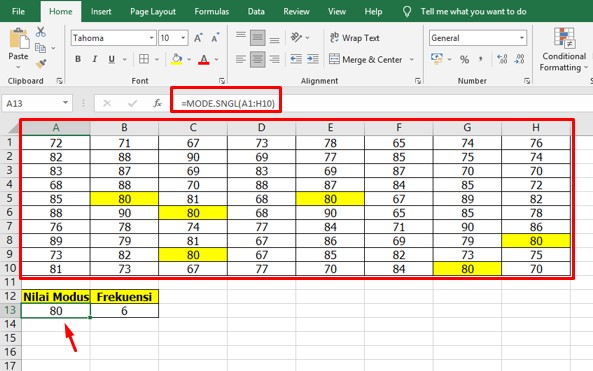The width and height of the screenshot is (593, 371).
Task: Select cell B13 containing 6
Action: pyautogui.click(x=124, y=311)
